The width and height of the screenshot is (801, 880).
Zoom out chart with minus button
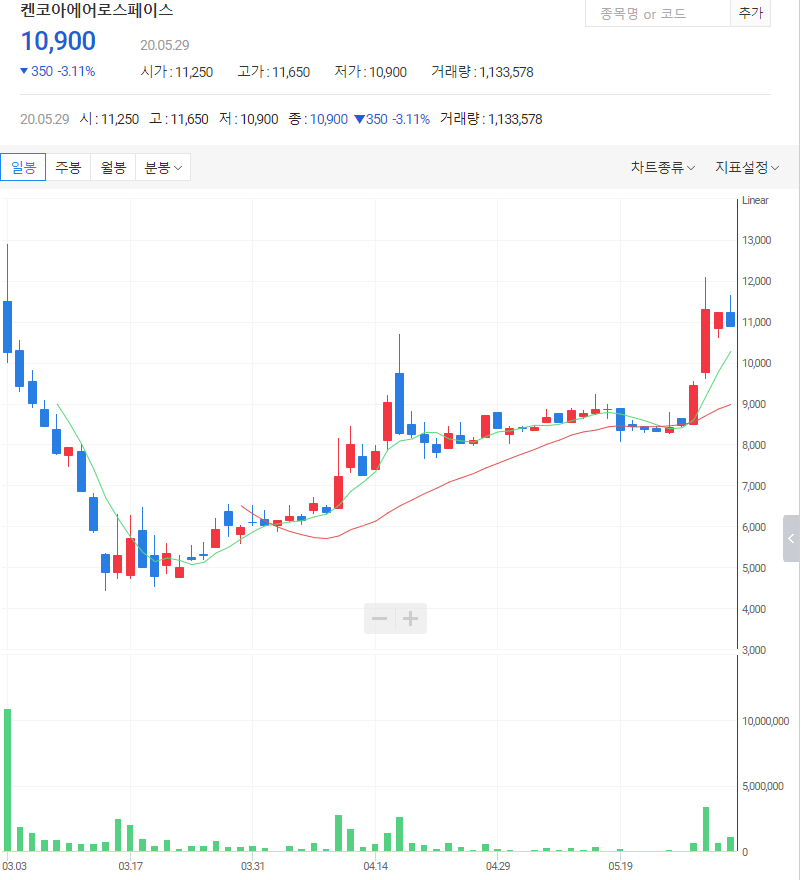tap(379, 618)
